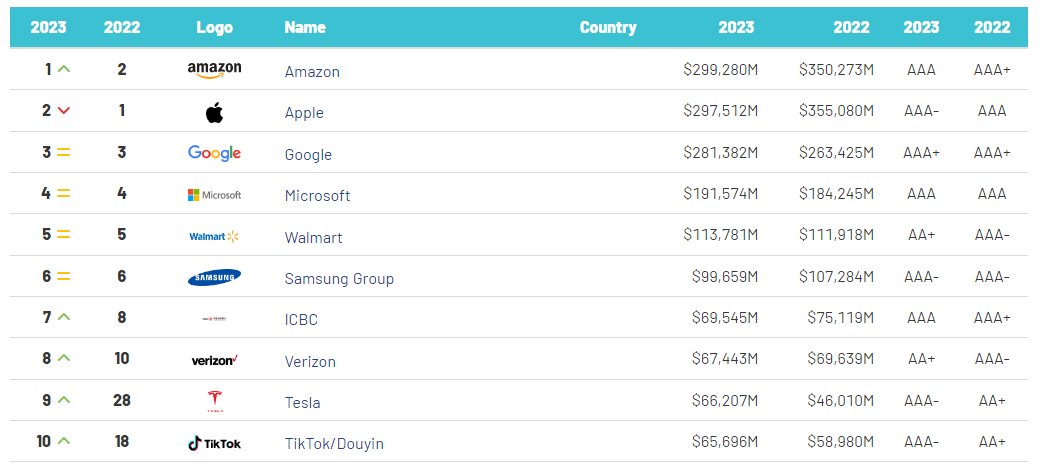Click the TikTok logo
Screen dimensions: 1042x468
[x=214, y=443]
